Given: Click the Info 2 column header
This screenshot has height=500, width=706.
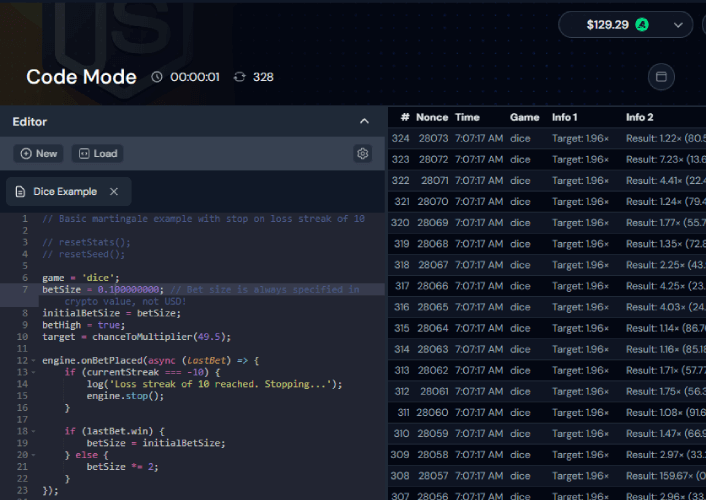Looking at the screenshot, I should (x=639, y=117).
